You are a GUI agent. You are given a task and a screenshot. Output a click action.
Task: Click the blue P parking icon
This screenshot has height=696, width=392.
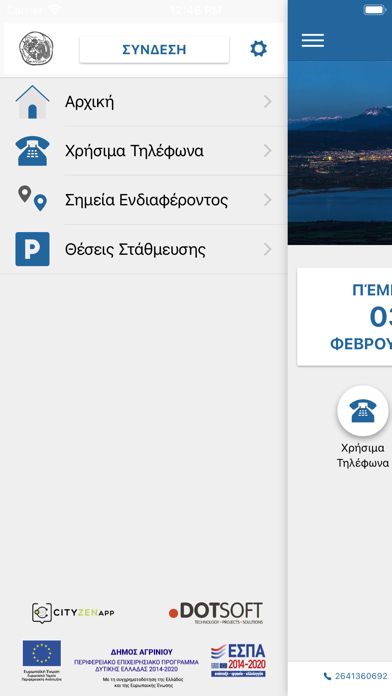pyautogui.click(x=32, y=249)
